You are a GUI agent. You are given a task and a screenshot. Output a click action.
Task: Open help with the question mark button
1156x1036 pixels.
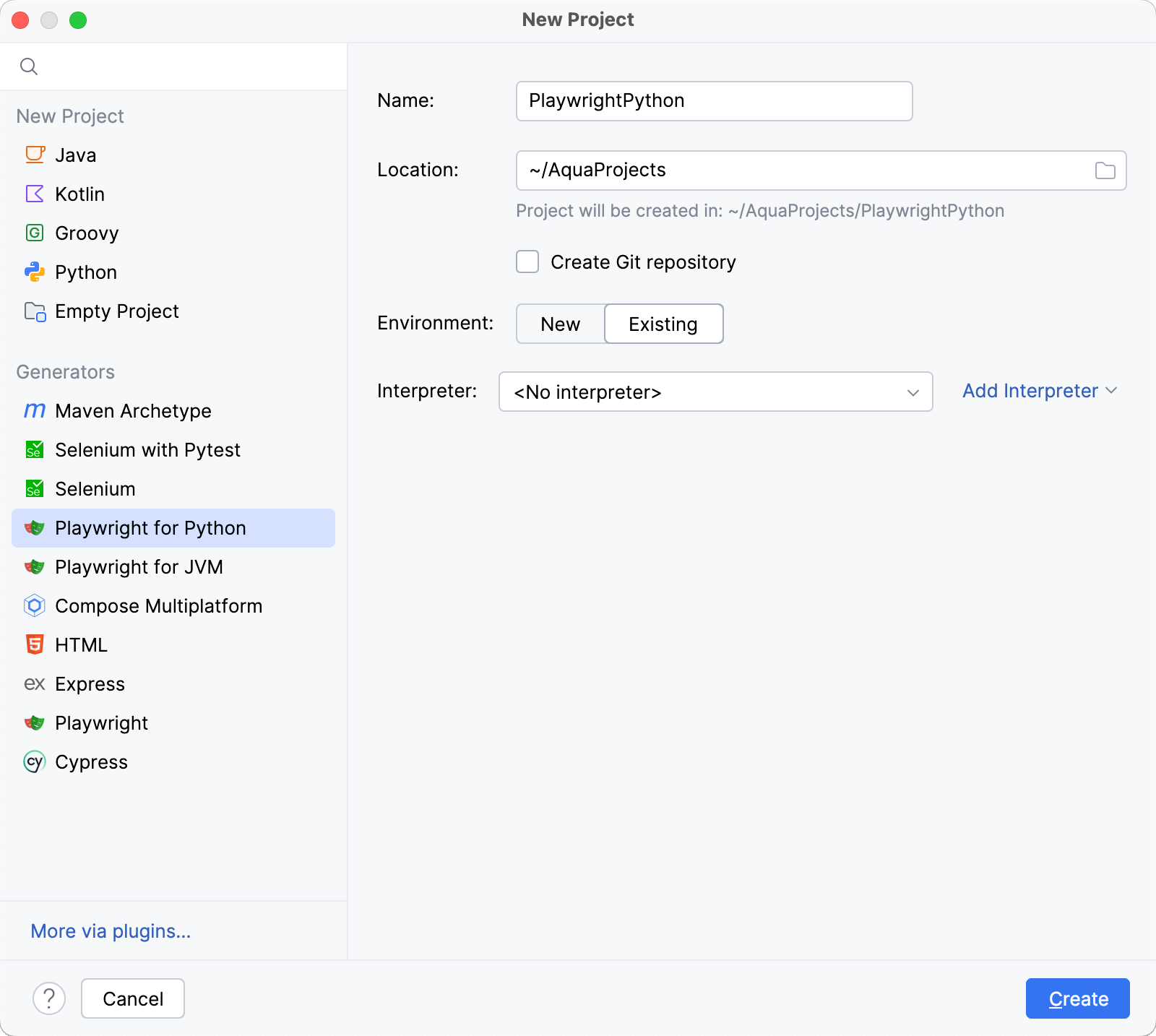[49, 998]
